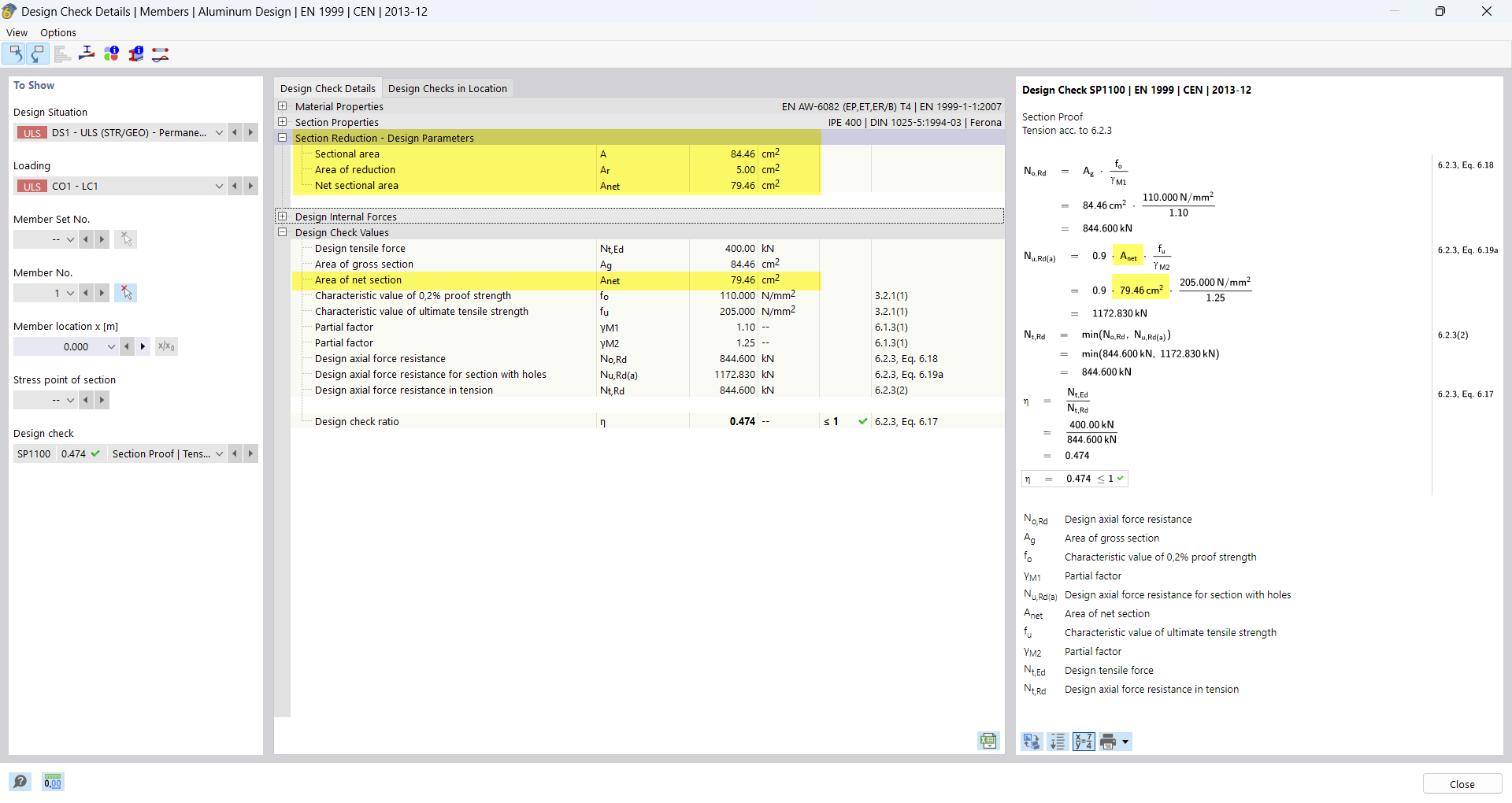Click the swap view icon in formula panel
This screenshot has width=1512, height=803.
[x=1032, y=742]
